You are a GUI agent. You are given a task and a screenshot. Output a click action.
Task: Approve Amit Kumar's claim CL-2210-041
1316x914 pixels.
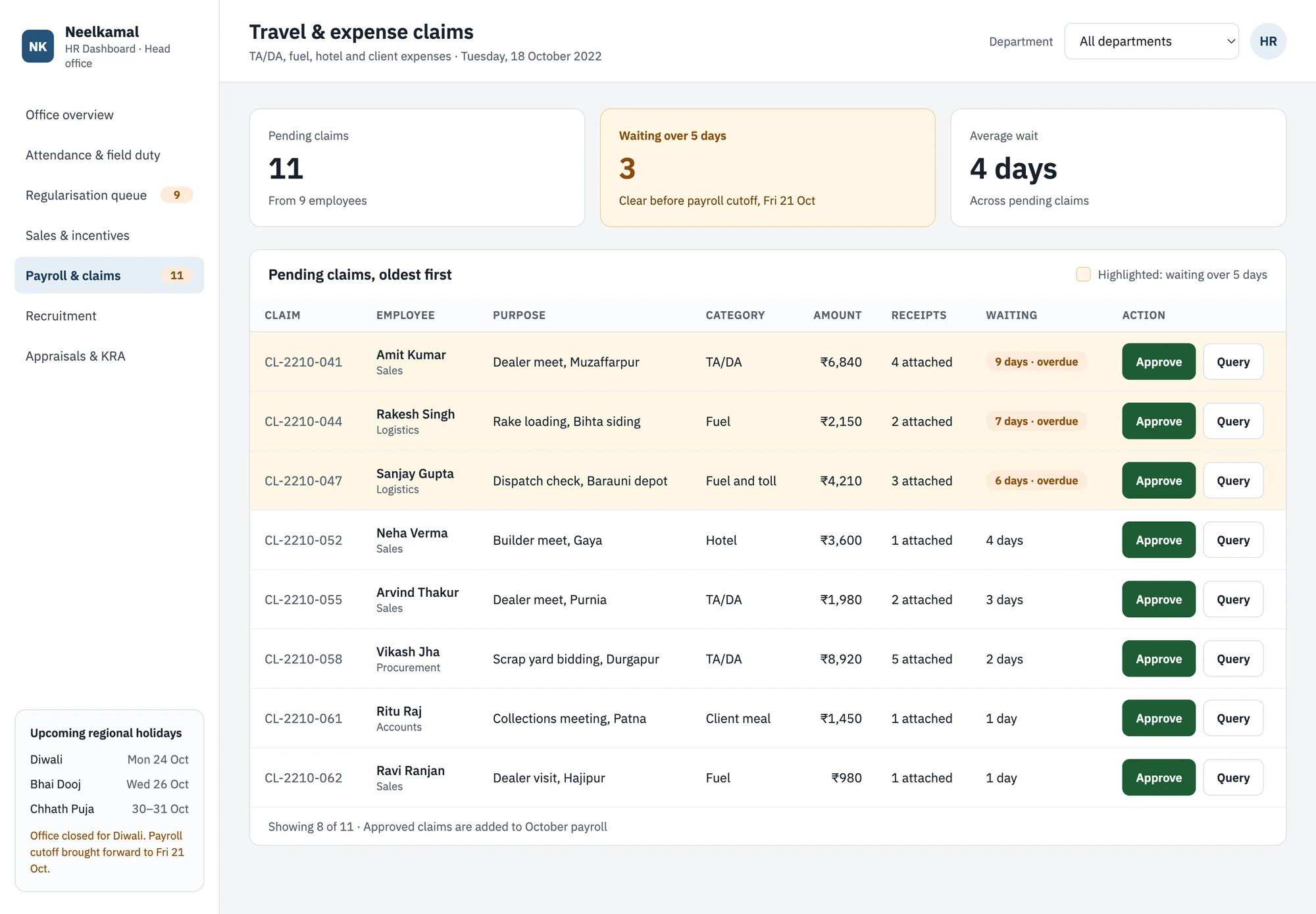[x=1158, y=362]
